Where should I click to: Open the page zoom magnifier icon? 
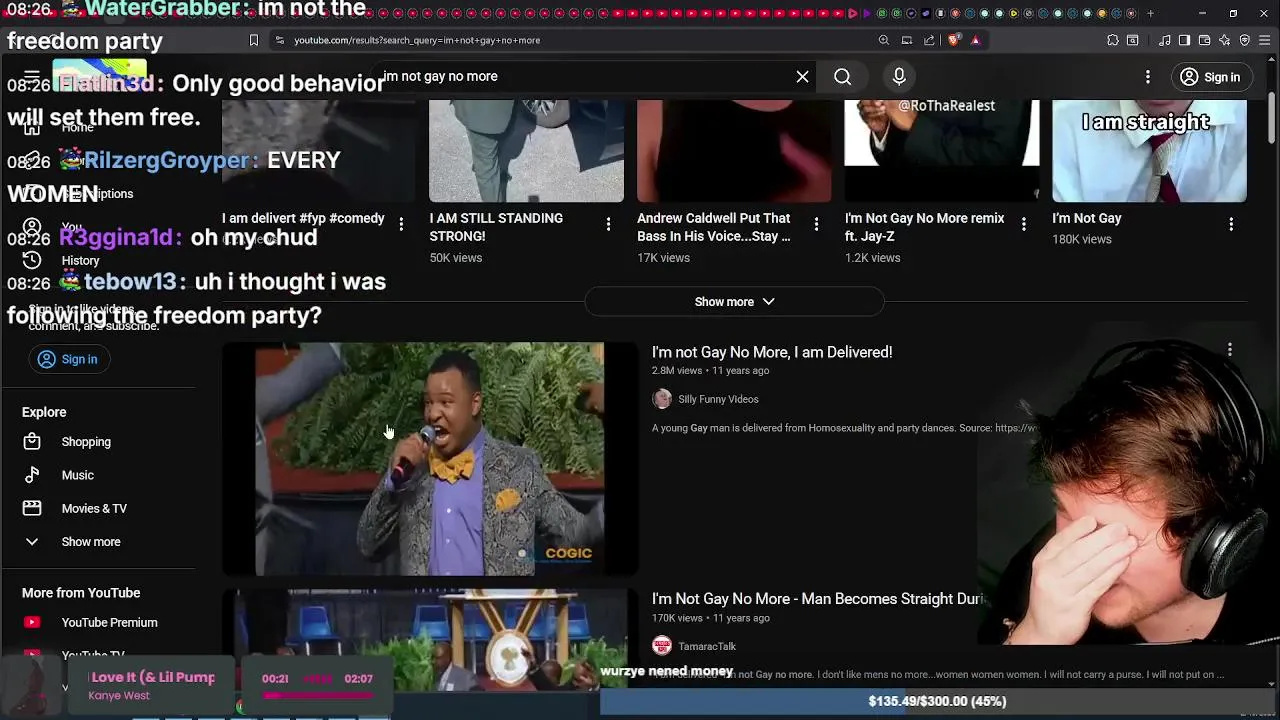(884, 40)
